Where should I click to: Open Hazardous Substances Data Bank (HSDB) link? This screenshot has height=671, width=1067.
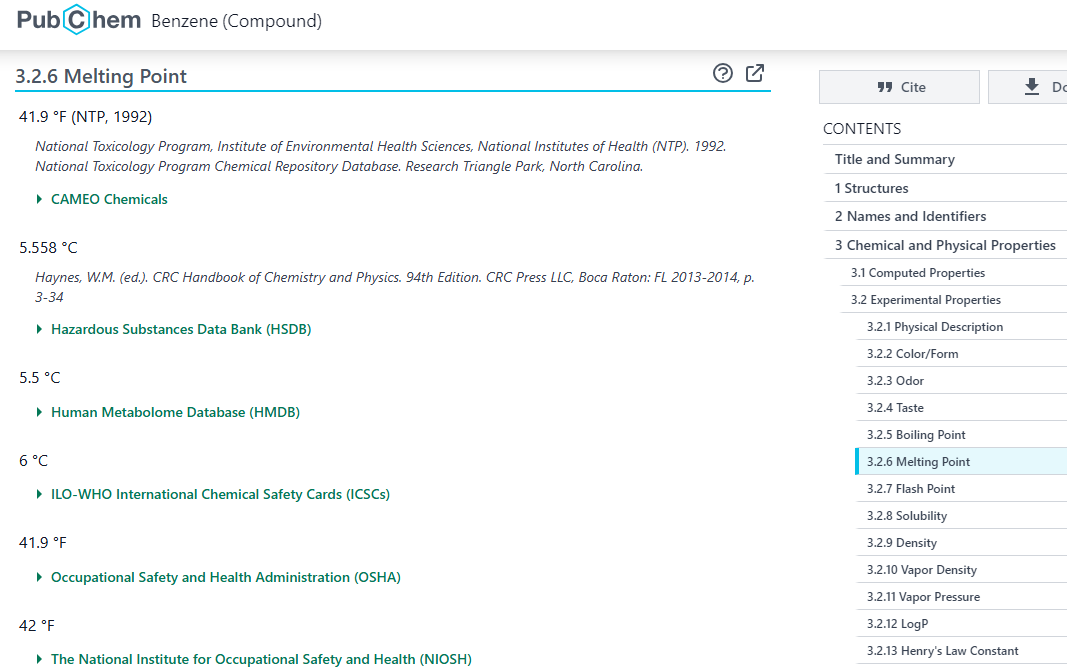[x=181, y=329]
